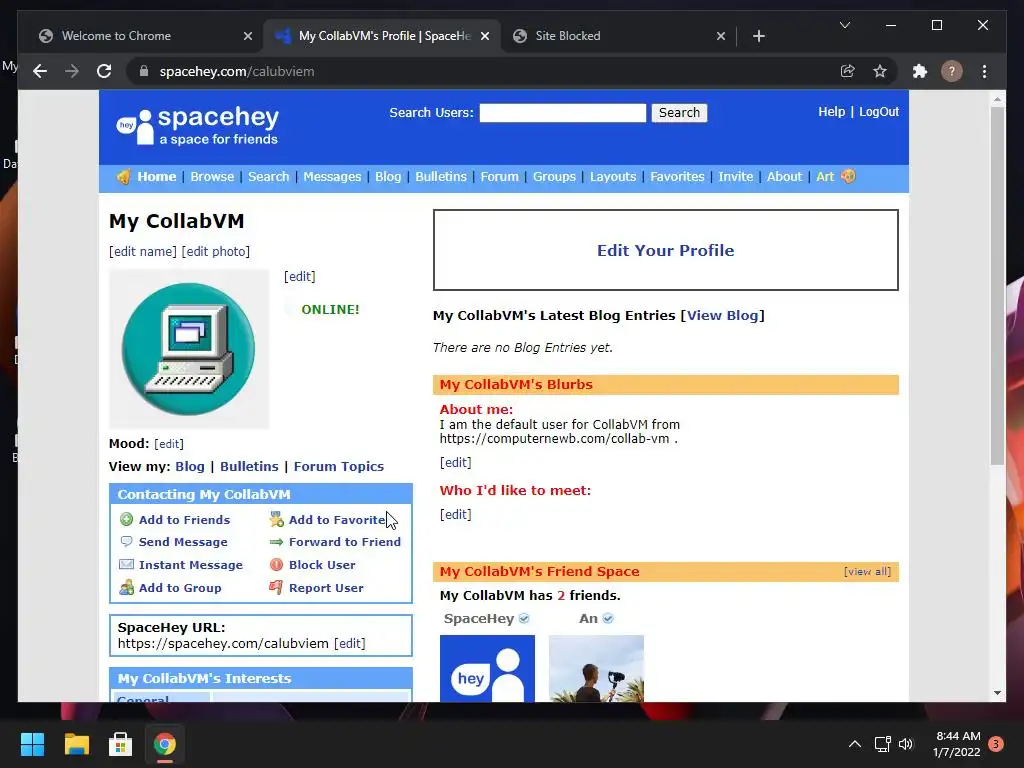Open Layouts in navigation bar
This screenshot has width=1024, height=768.
tap(613, 176)
